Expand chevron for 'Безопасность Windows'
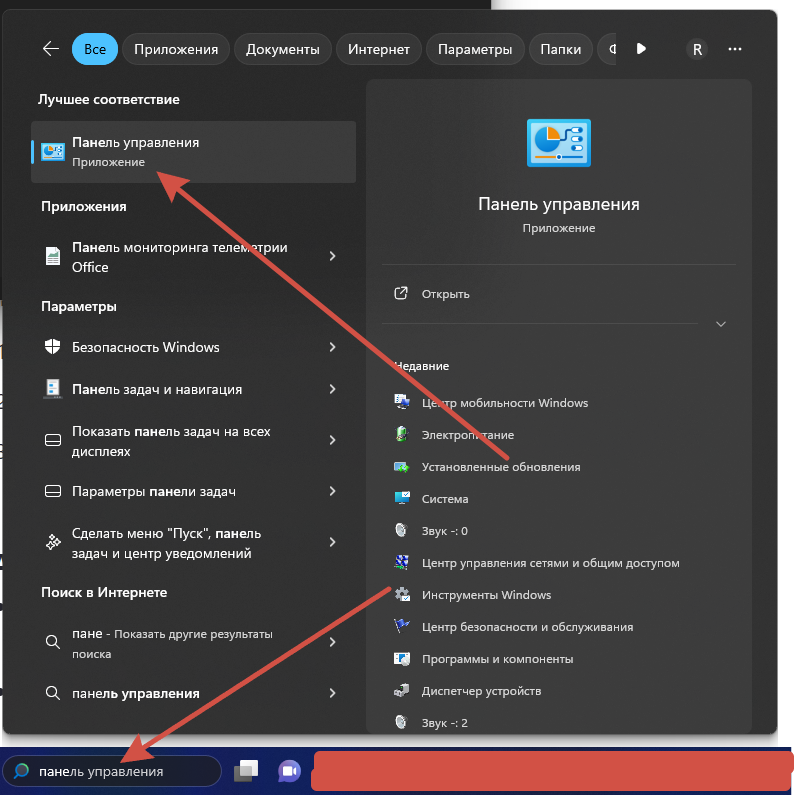Image resolution: width=809 pixels, height=795 pixels. click(333, 347)
